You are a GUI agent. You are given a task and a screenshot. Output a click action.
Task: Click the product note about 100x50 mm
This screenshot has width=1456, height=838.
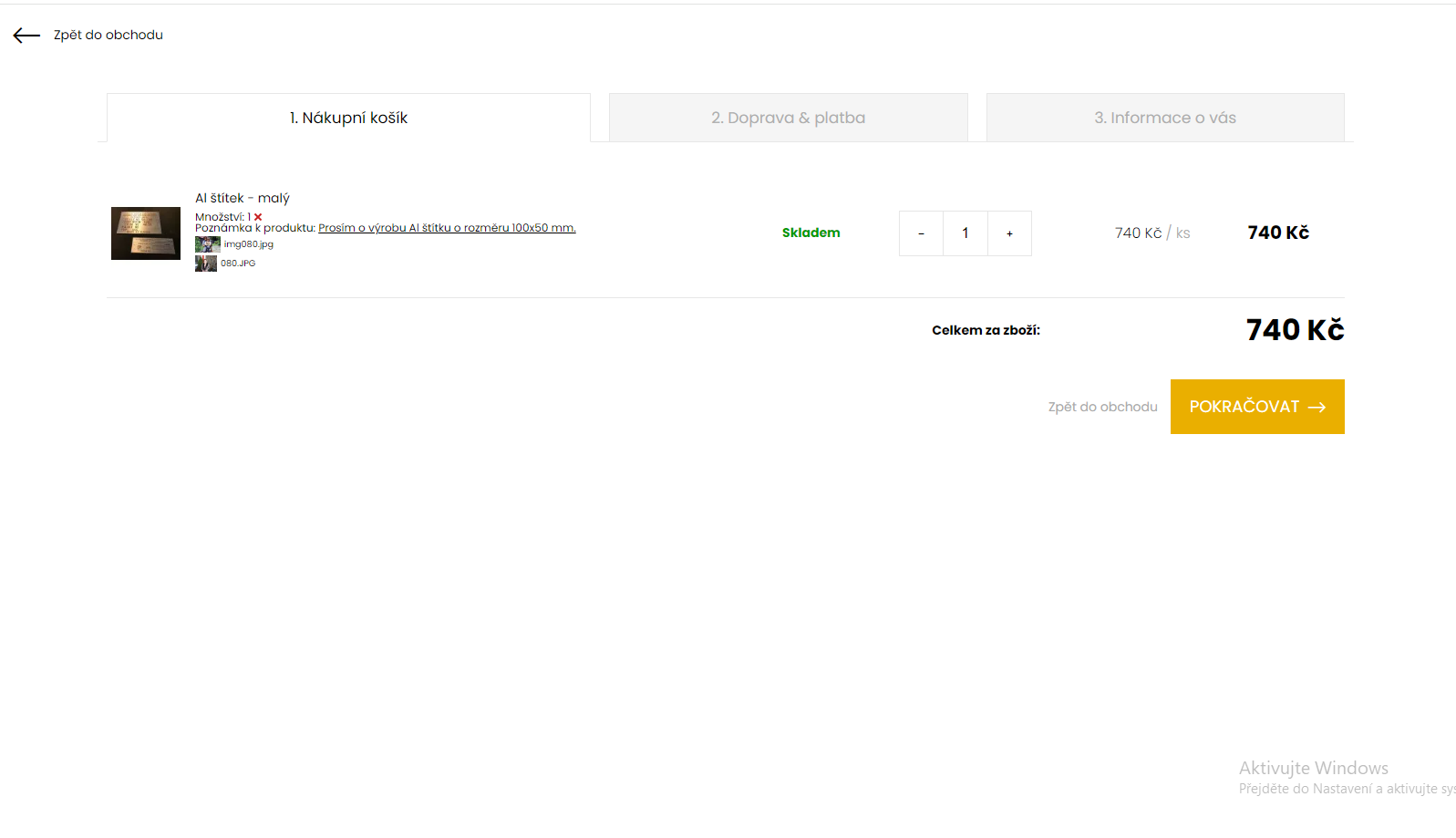point(447,228)
